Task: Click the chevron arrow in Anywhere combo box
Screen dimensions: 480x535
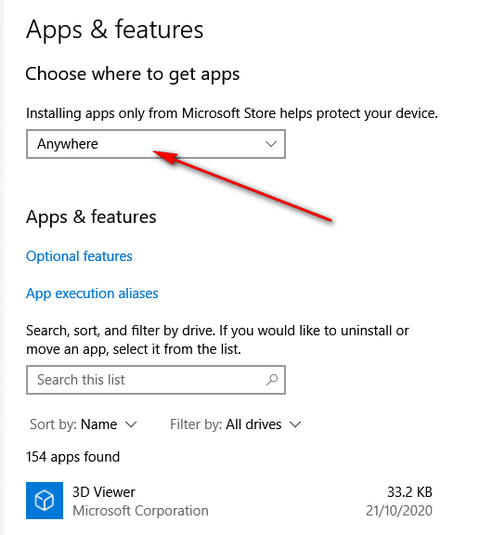Action: tap(271, 144)
